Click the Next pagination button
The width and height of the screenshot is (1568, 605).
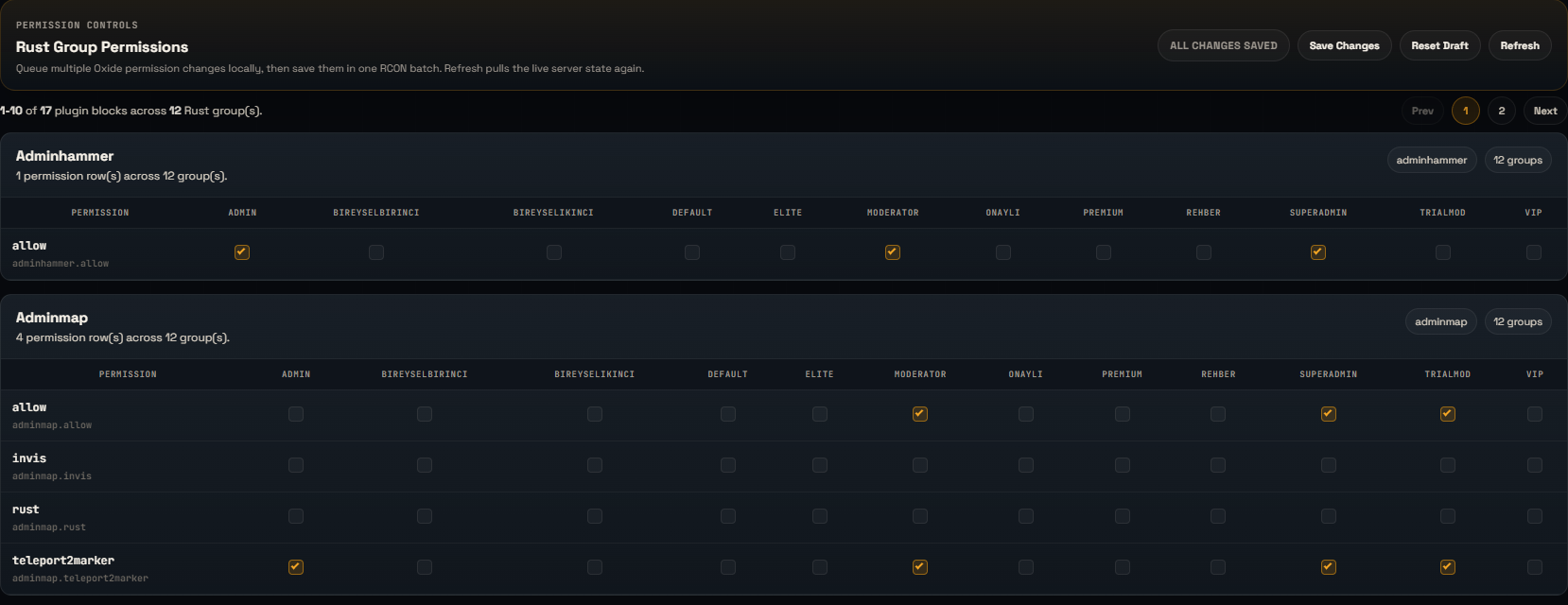[x=1544, y=111]
